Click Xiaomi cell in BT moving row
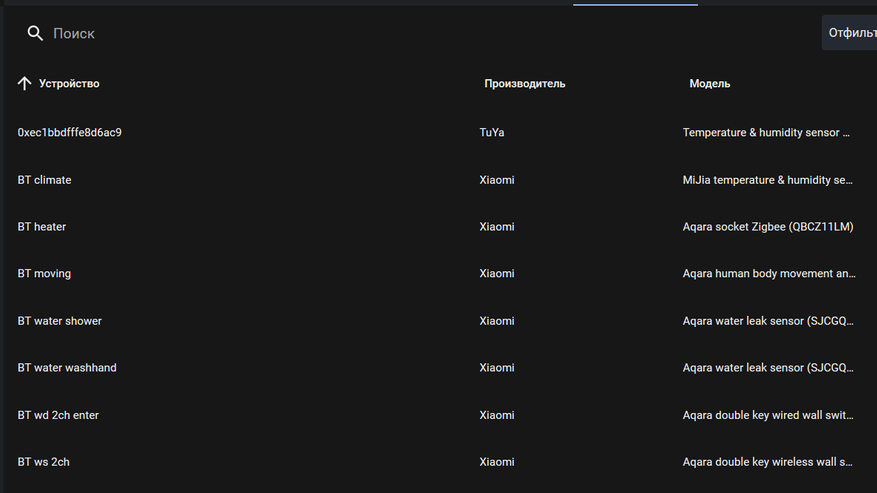 pos(497,274)
